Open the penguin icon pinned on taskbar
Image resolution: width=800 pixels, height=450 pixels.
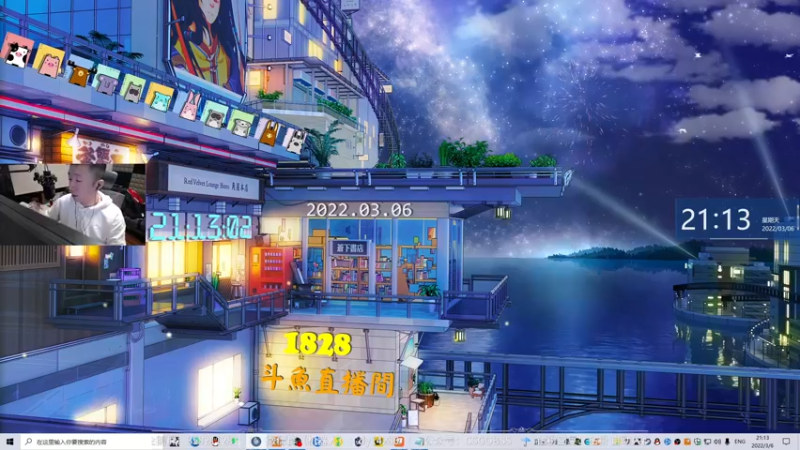coord(215,441)
